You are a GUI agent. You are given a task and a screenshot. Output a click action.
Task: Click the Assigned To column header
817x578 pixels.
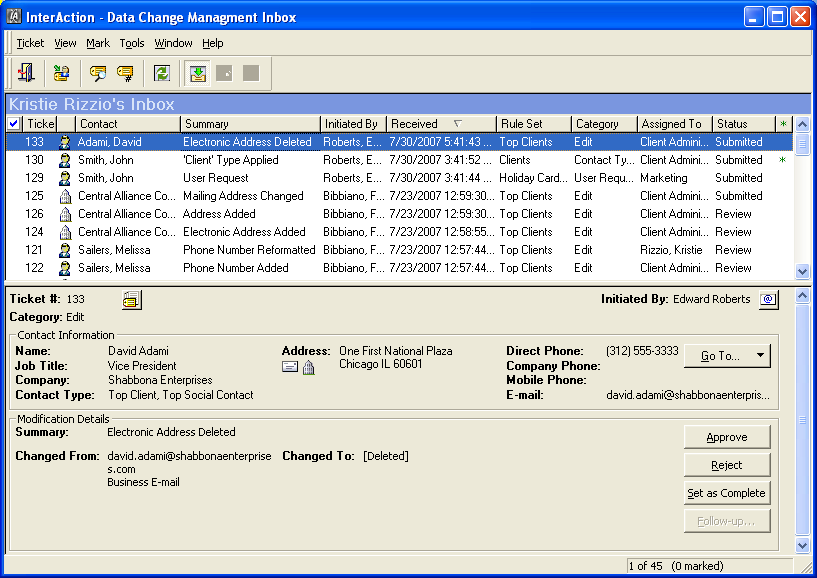675,124
